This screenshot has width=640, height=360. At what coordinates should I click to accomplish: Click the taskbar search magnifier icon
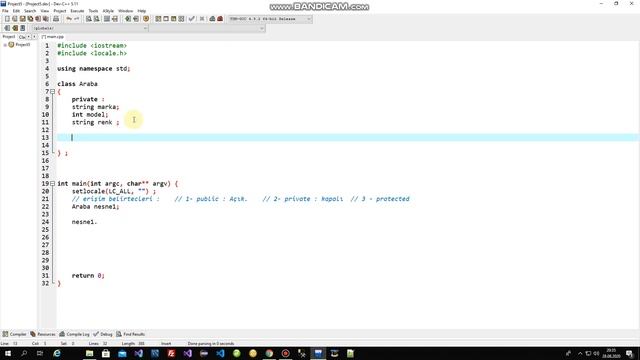pos(24,353)
